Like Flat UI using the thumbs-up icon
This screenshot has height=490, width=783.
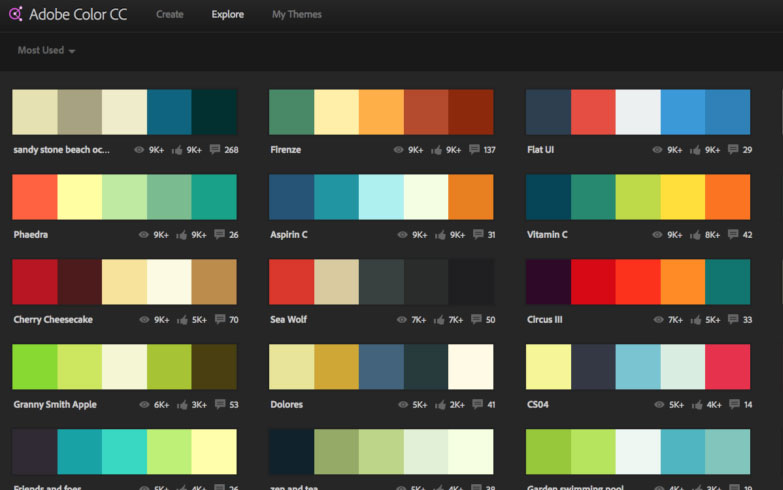(x=695, y=149)
